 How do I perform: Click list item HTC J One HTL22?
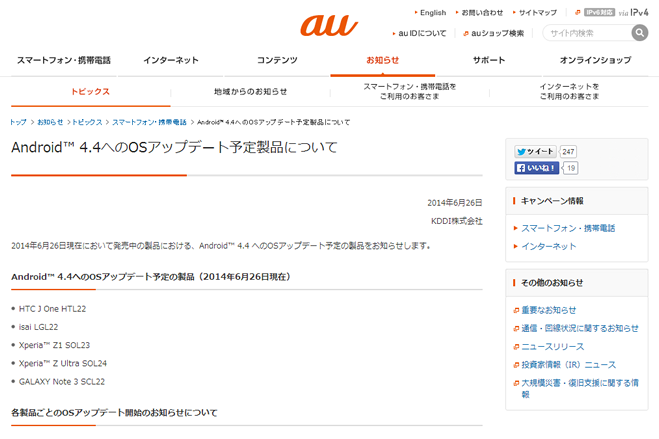[x=53, y=309]
